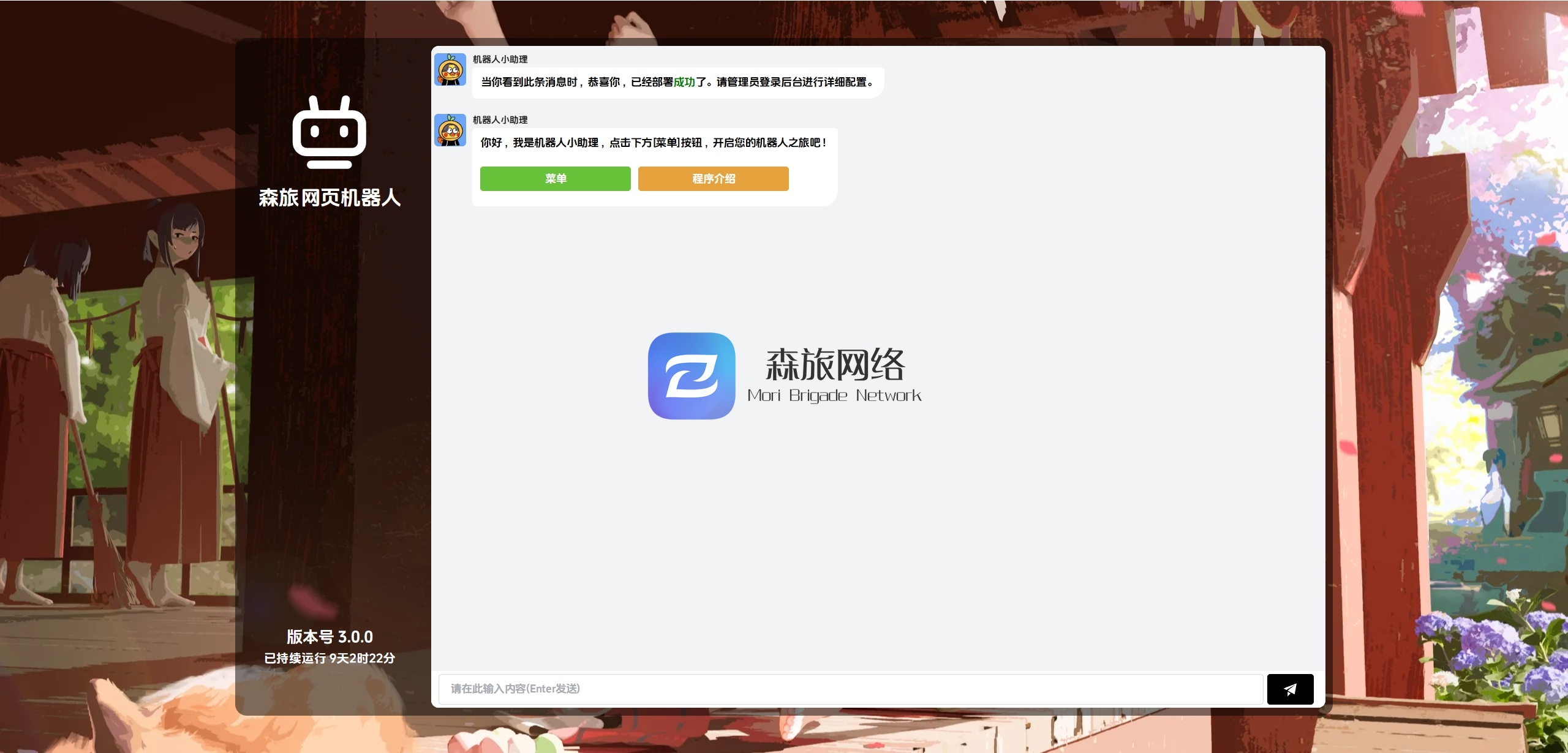The width and height of the screenshot is (1568, 753).
Task: Click the 已持续运行 9天2时22分 uptime text
Action: (330, 658)
